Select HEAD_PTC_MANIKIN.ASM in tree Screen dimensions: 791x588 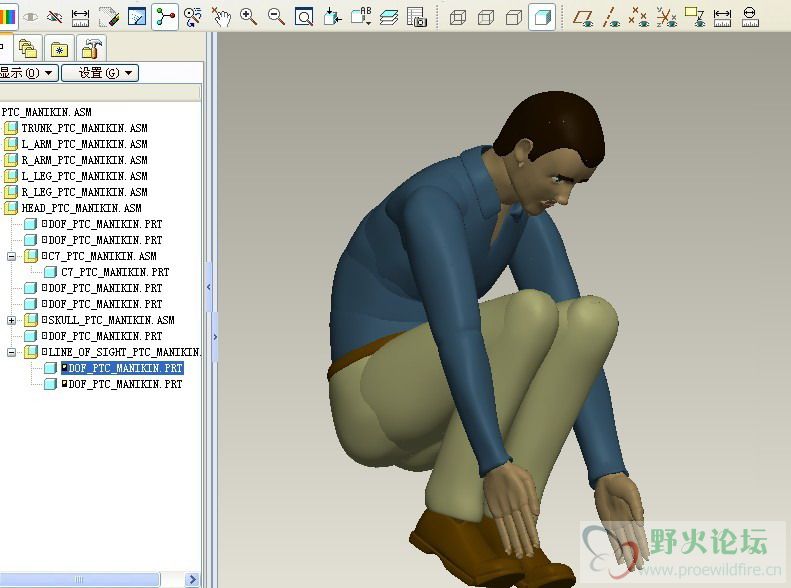point(81,208)
